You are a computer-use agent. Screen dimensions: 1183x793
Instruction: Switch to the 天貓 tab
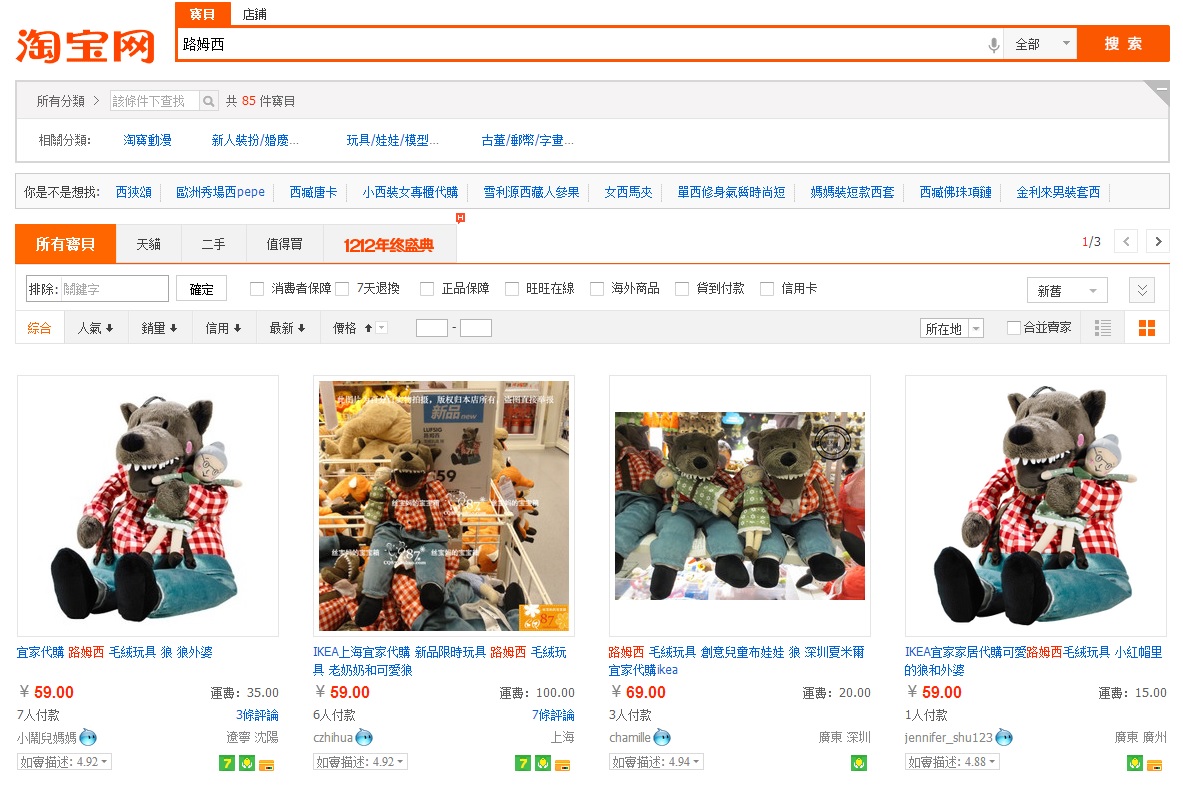148,244
